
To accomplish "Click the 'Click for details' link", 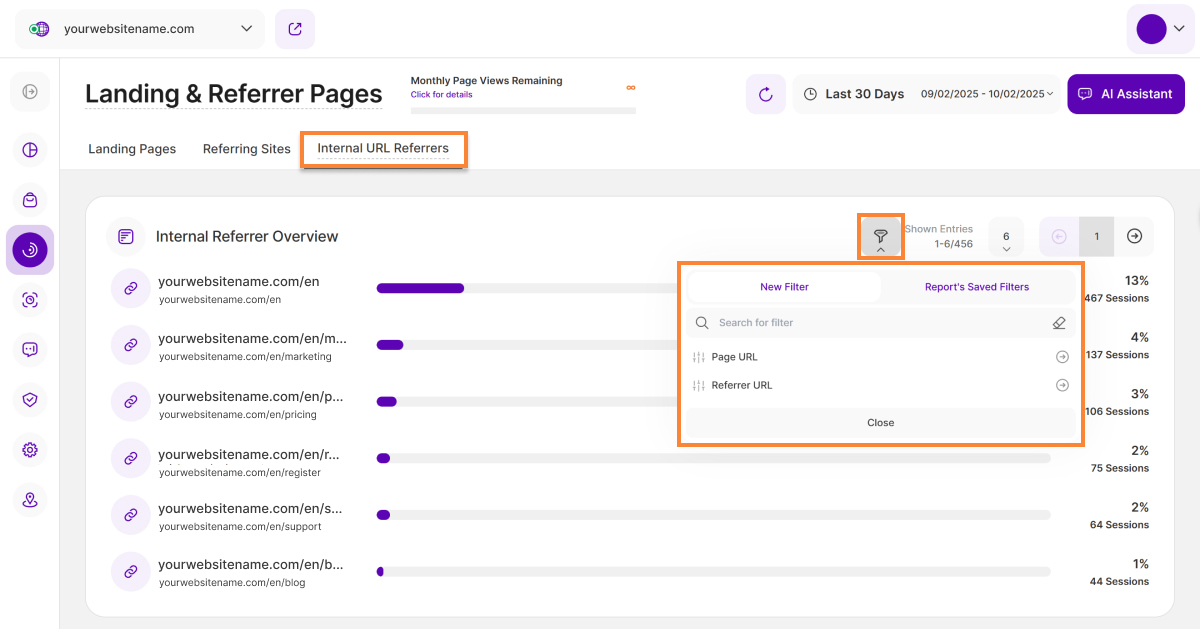I will (x=441, y=95).
